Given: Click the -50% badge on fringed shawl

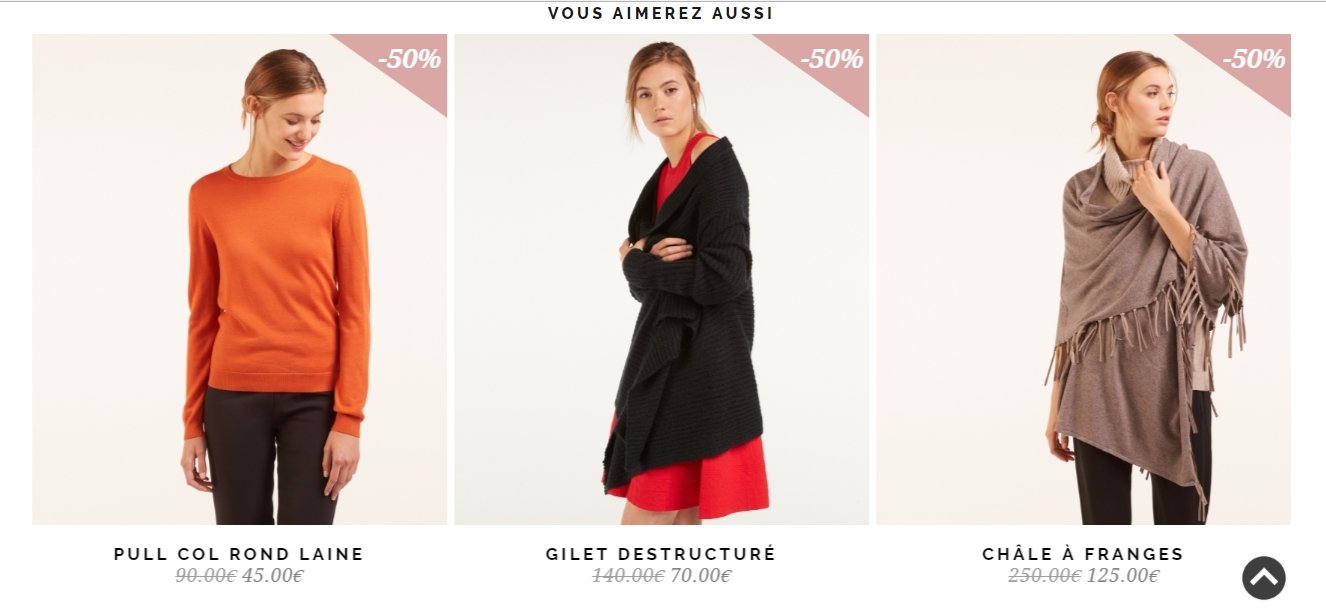Looking at the screenshot, I should pos(1252,60).
